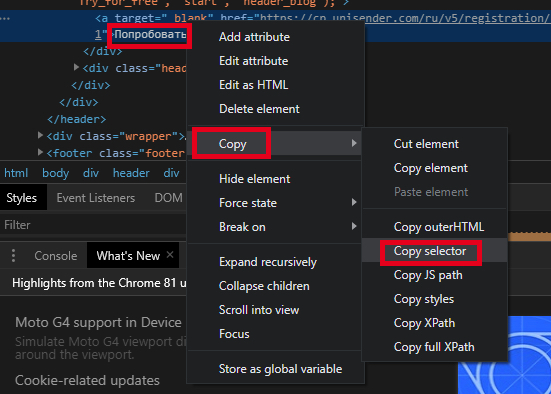
Task: Expand the footer element node
Action: [40, 152]
